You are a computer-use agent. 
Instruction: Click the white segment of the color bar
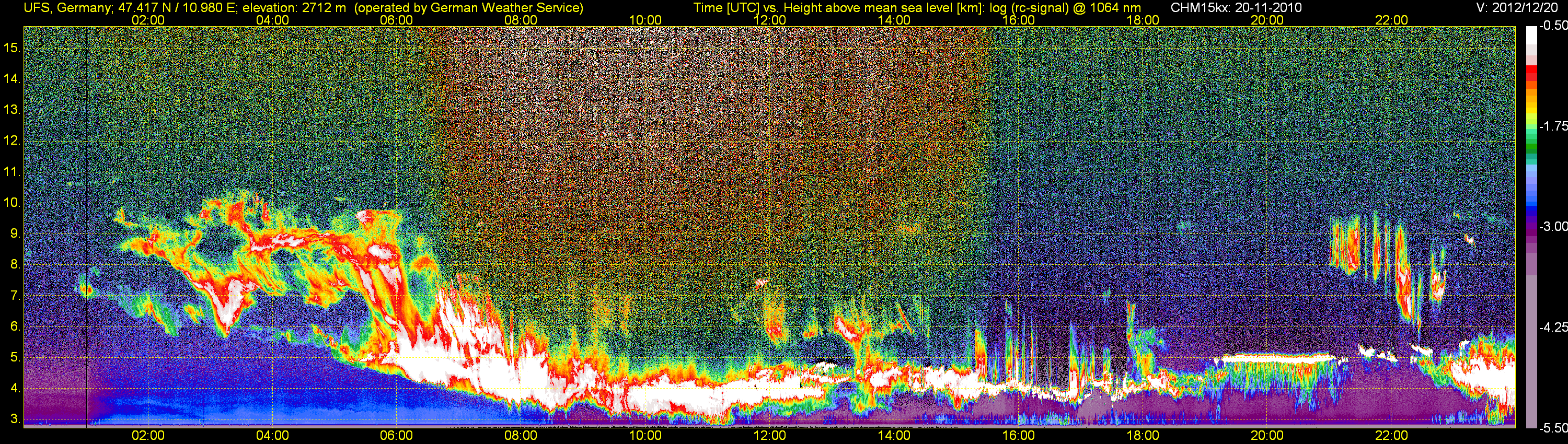pyautogui.click(x=1531, y=36)
